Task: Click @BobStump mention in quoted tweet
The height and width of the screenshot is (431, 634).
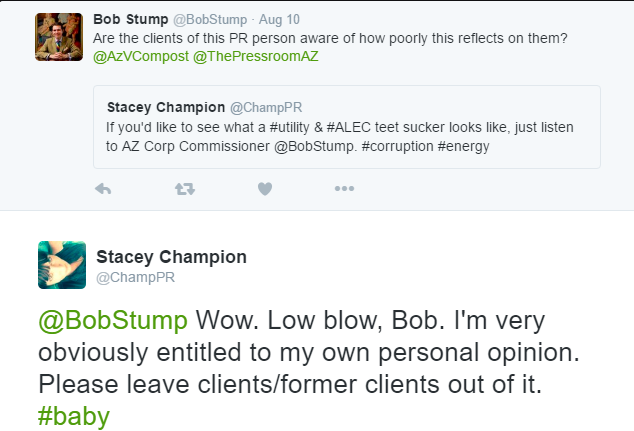Action: (288, 147)
